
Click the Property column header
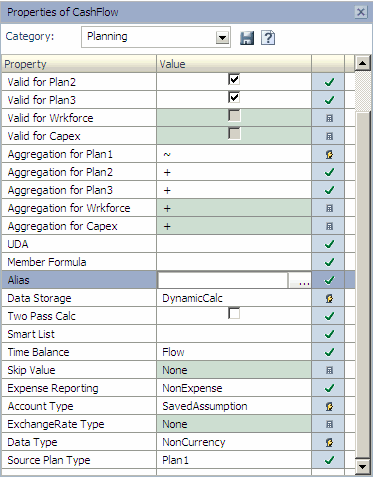79,64
